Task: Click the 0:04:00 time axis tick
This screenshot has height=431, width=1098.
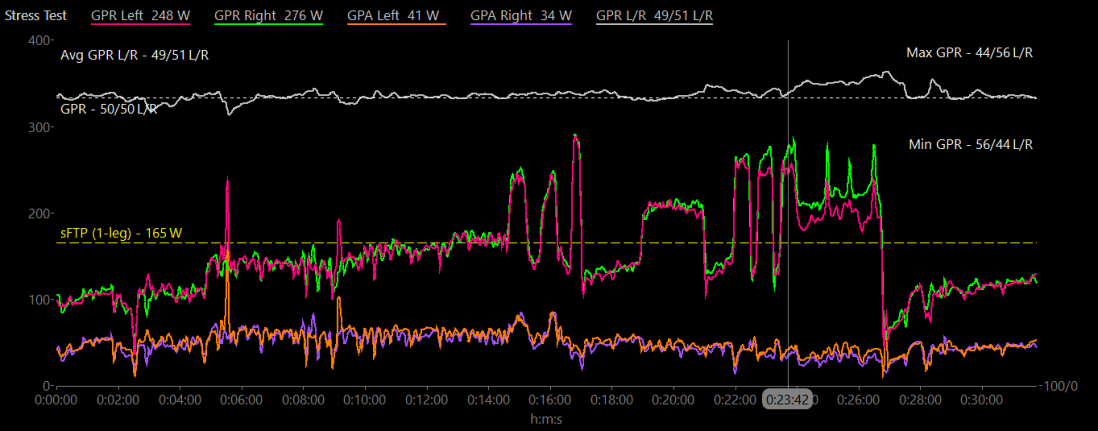Action: tap(180, 399)
